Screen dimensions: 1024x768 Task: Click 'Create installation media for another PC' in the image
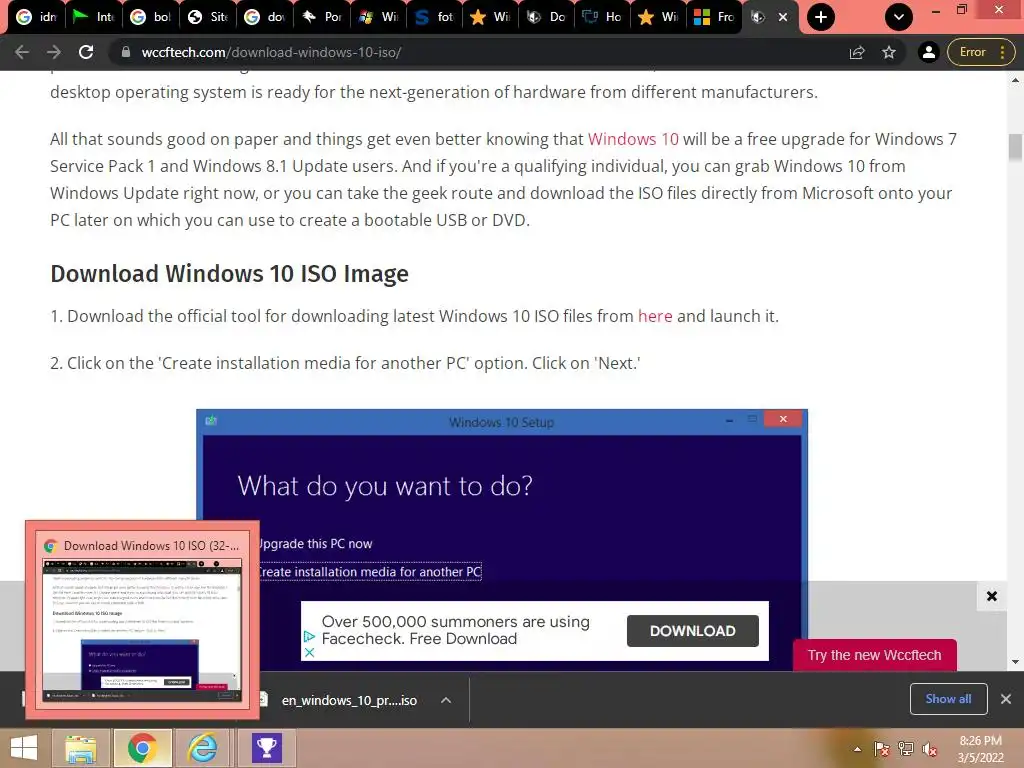tap(370, 571)
